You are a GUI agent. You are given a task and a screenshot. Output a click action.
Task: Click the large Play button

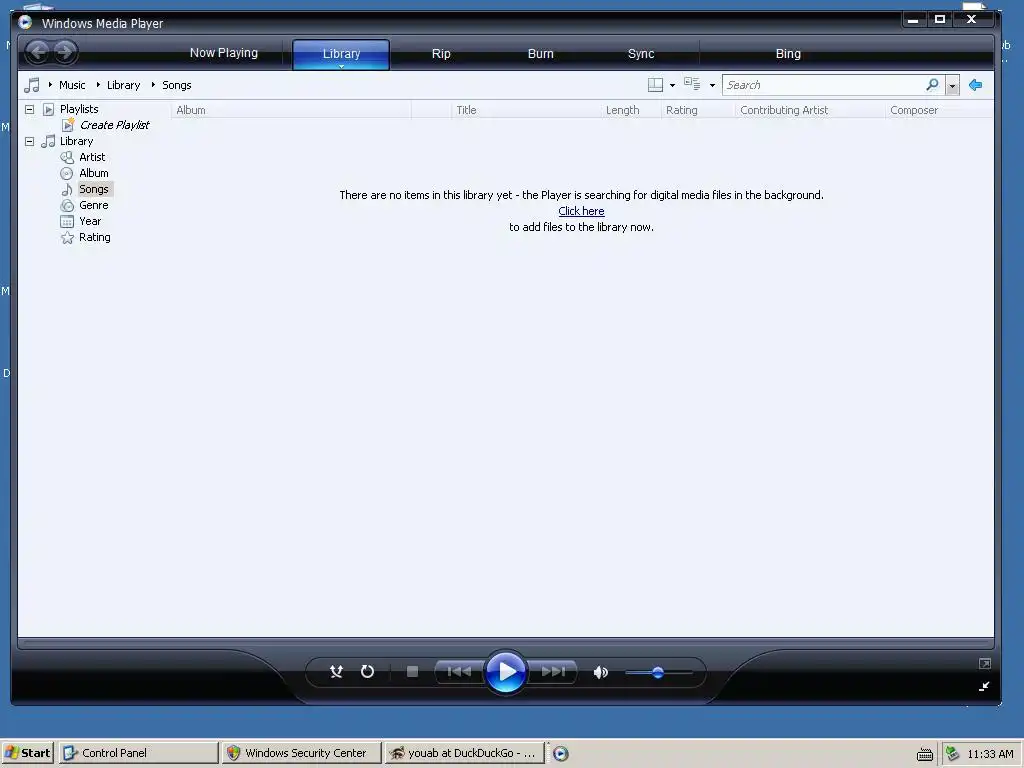[x=506, y=671]
